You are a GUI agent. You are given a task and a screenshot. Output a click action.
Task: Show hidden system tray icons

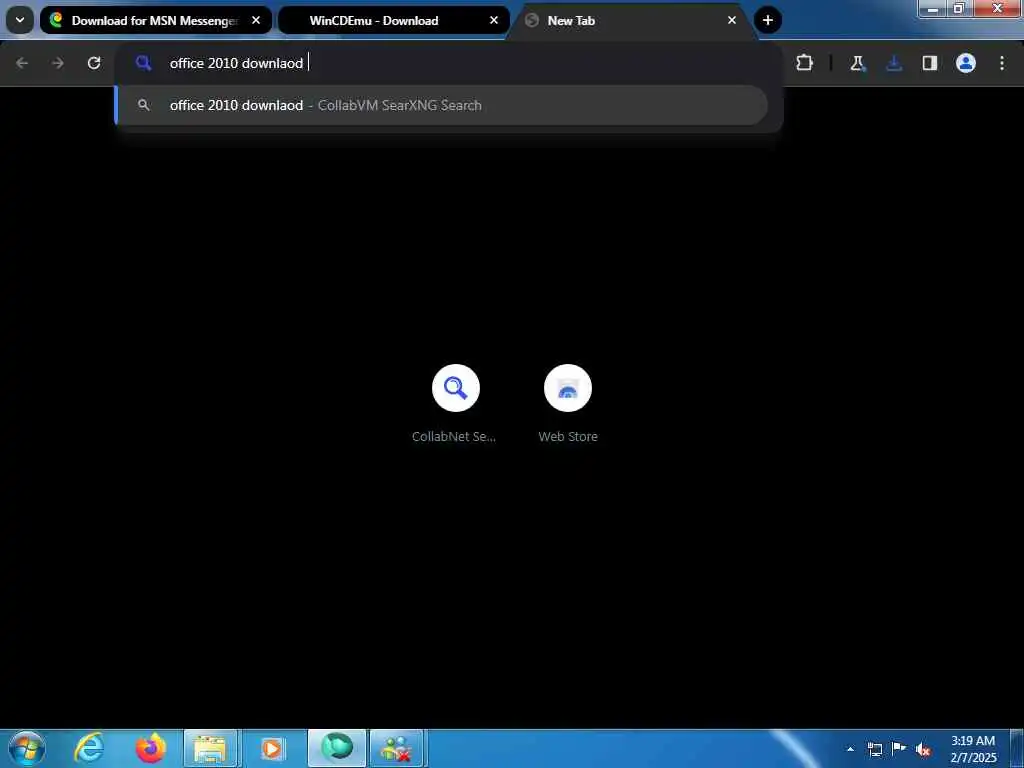850,749
